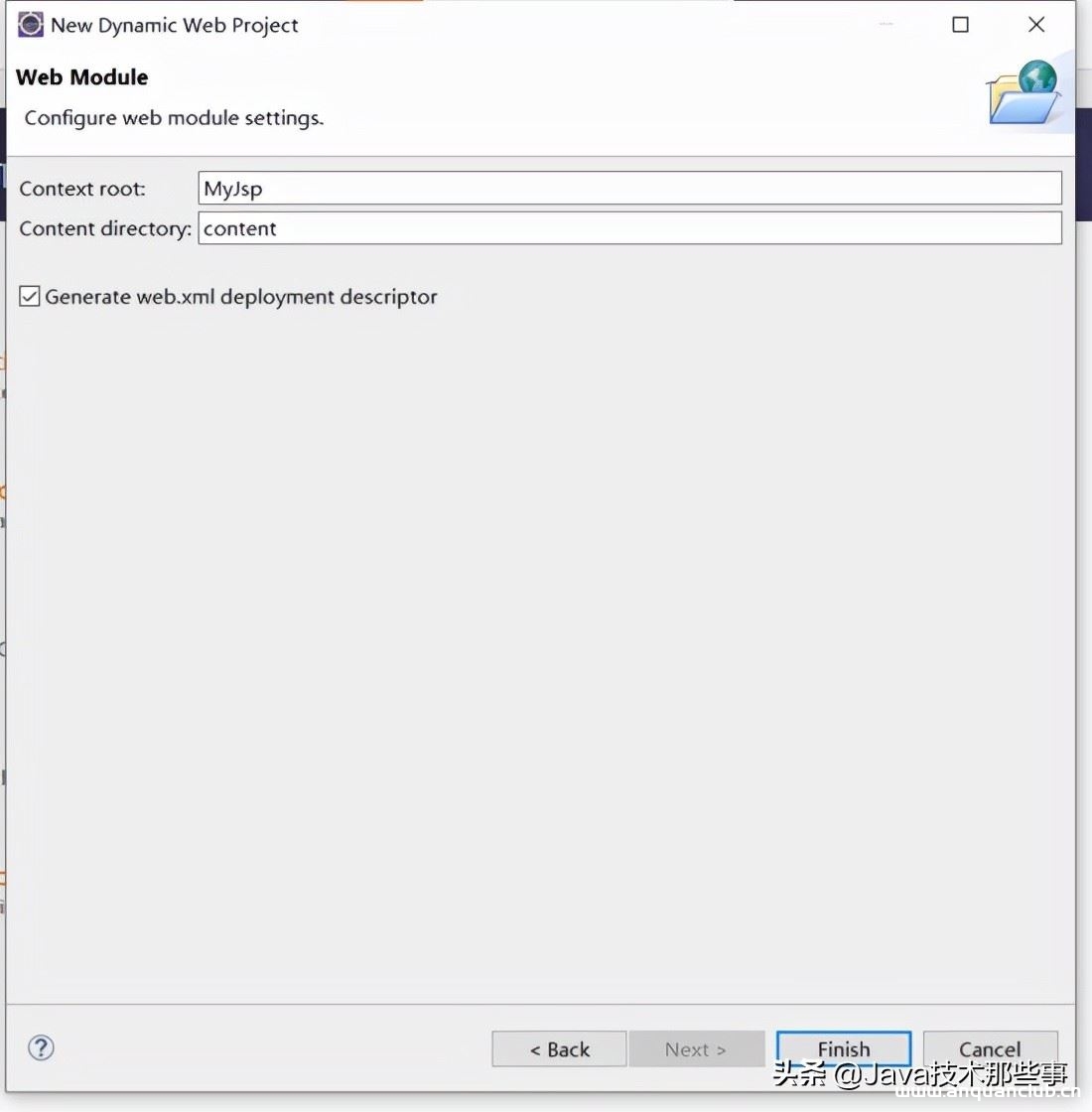The height and width of the screenshot is (1112, 1092).
Task: Click the 'Generate web.xml deployment descriptor' label text
Action: [240, 296]
